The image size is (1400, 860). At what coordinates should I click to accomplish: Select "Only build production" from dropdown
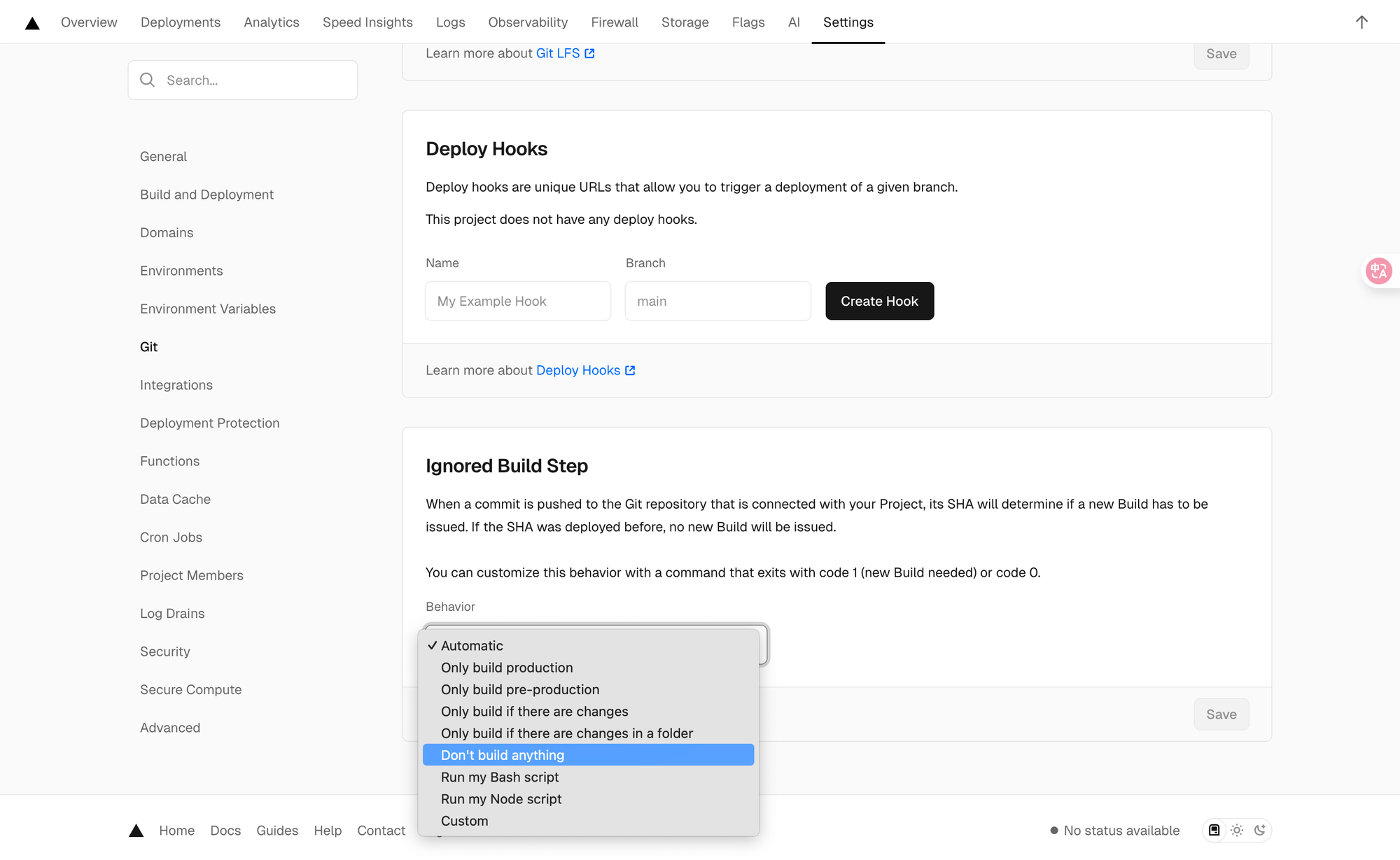(x=507, y=668)
